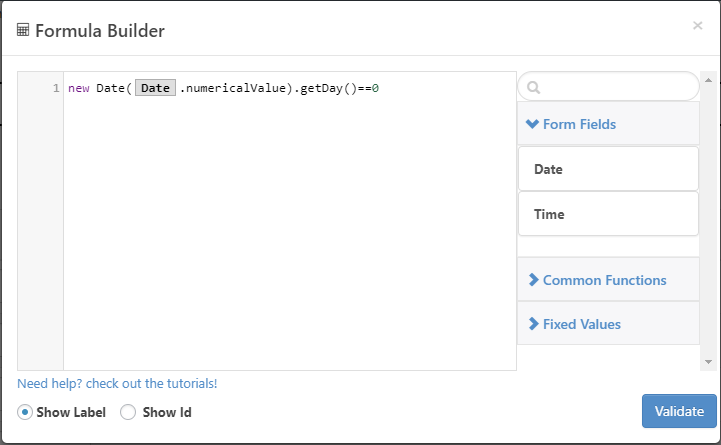Validate the formula
Screen dimensions: 721x445
[679, 411]
